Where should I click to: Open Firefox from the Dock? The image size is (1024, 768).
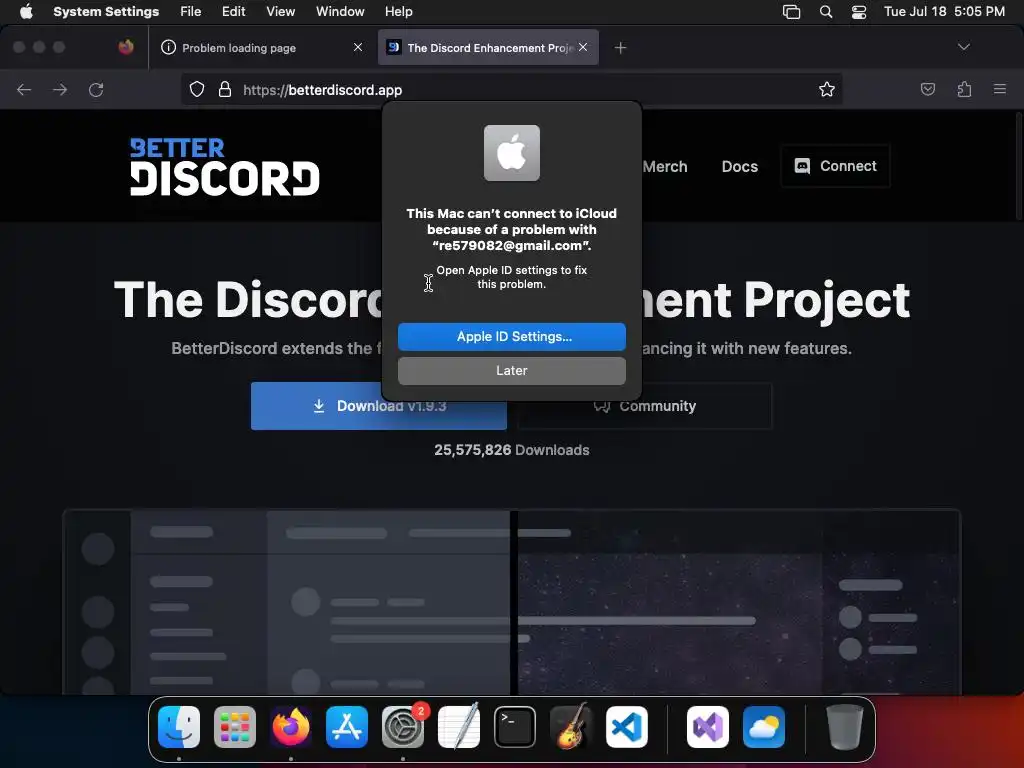coord(291,726)
